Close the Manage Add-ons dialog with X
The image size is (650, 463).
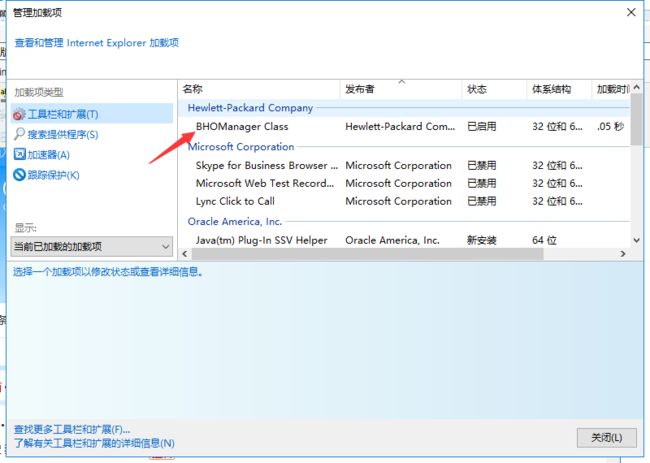631,12
